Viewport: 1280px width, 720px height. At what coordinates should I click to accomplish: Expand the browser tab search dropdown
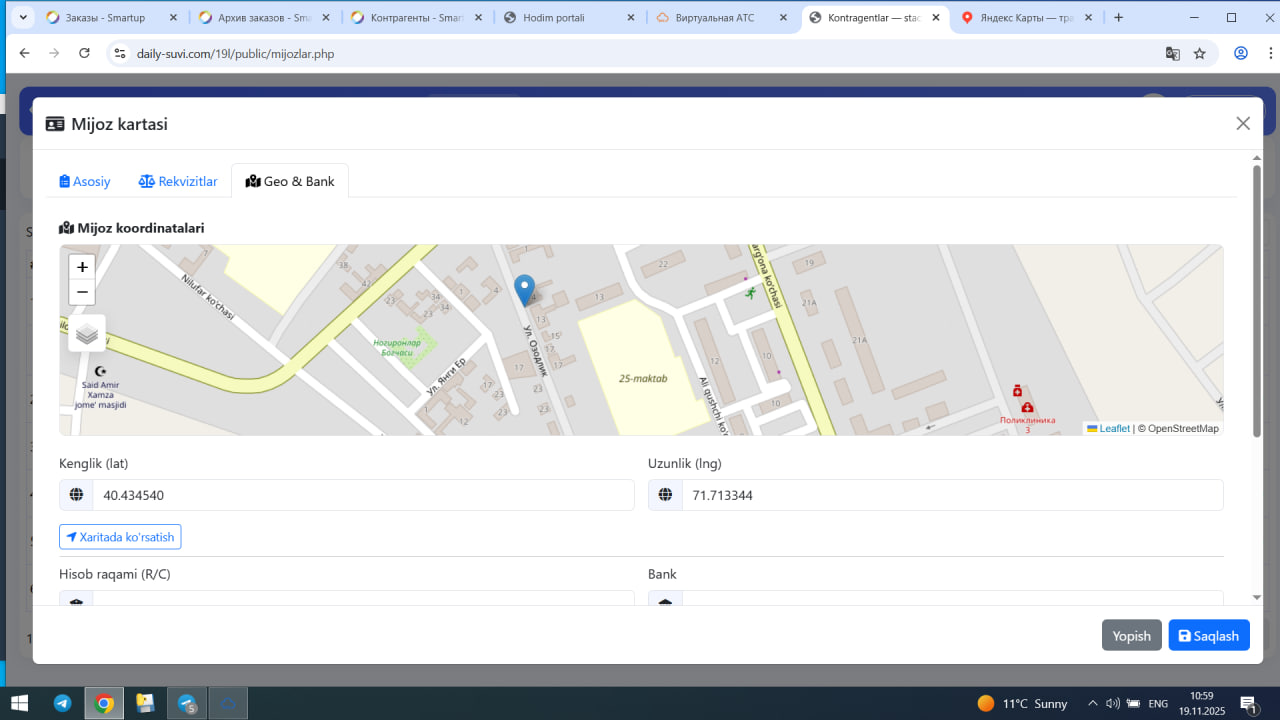pos(22,17)
